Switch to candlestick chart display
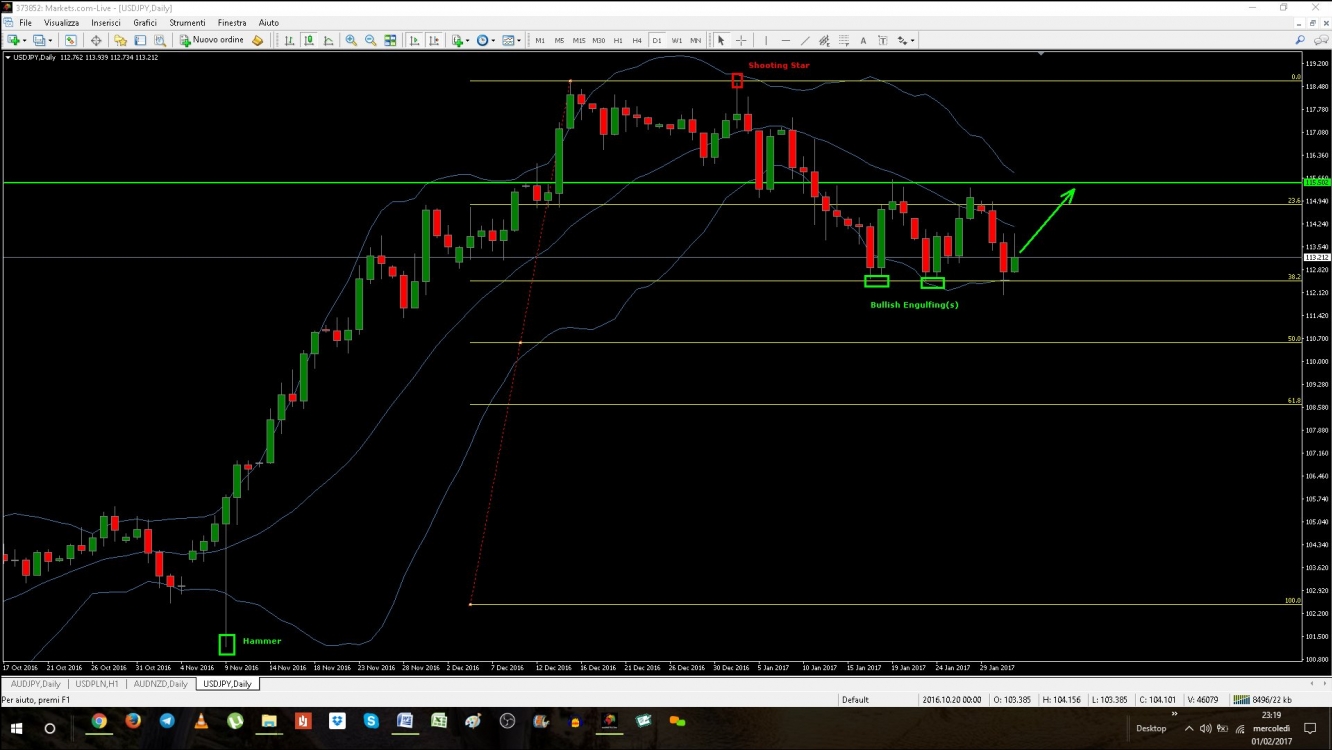Screen dimensions: 1332x750 click(307, 40)
